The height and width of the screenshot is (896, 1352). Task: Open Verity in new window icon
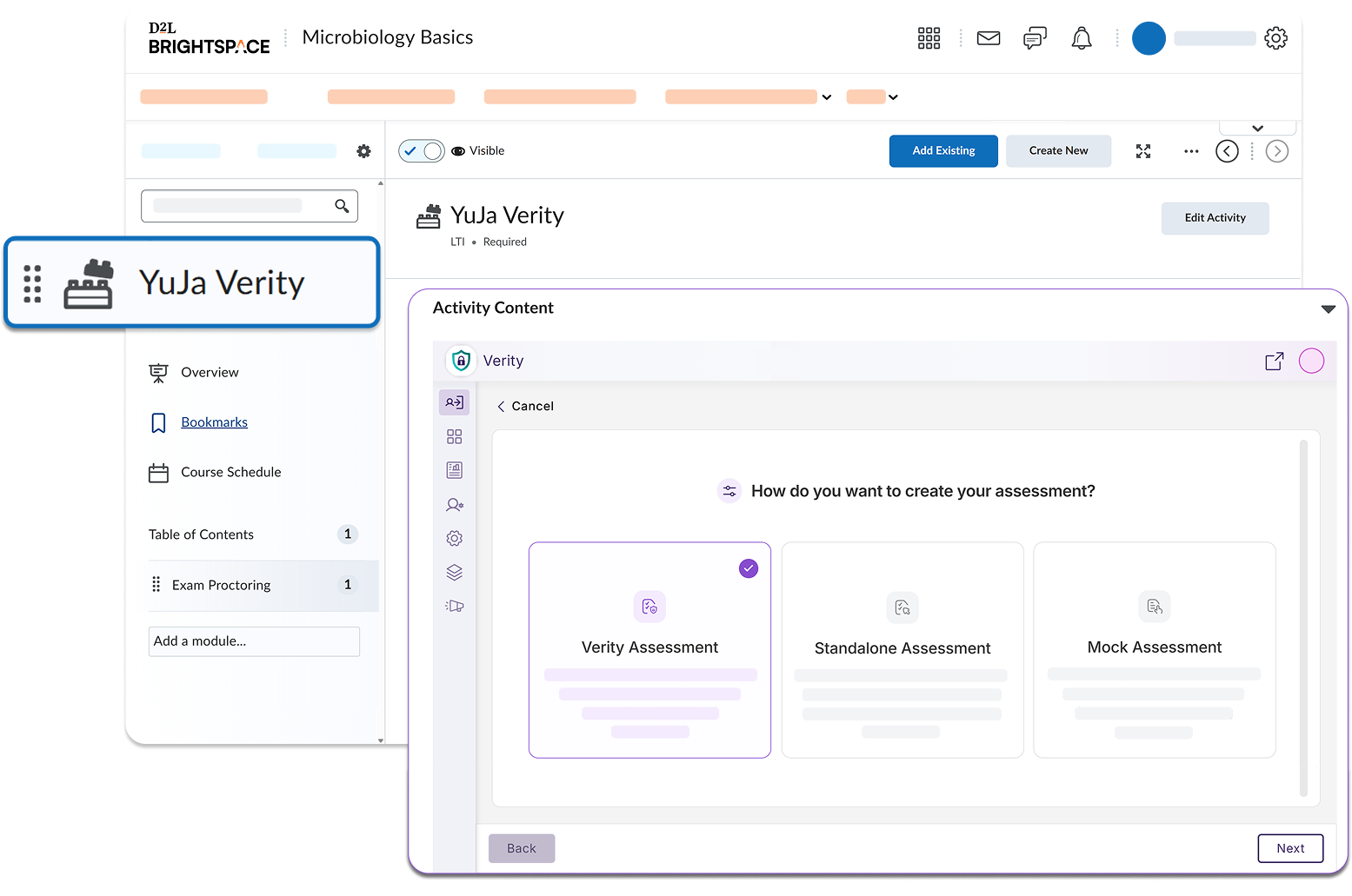[x=1275, y=361]
